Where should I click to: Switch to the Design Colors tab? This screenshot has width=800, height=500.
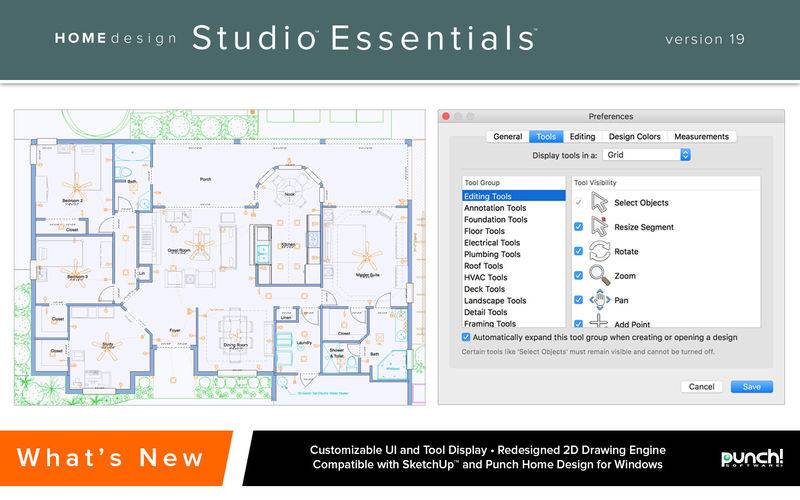(x=634, y=136)
